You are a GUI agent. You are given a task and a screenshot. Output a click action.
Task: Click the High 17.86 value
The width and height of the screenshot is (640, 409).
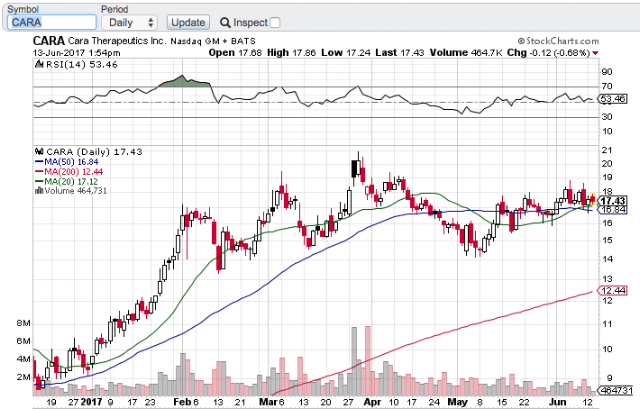coord(291,53)
